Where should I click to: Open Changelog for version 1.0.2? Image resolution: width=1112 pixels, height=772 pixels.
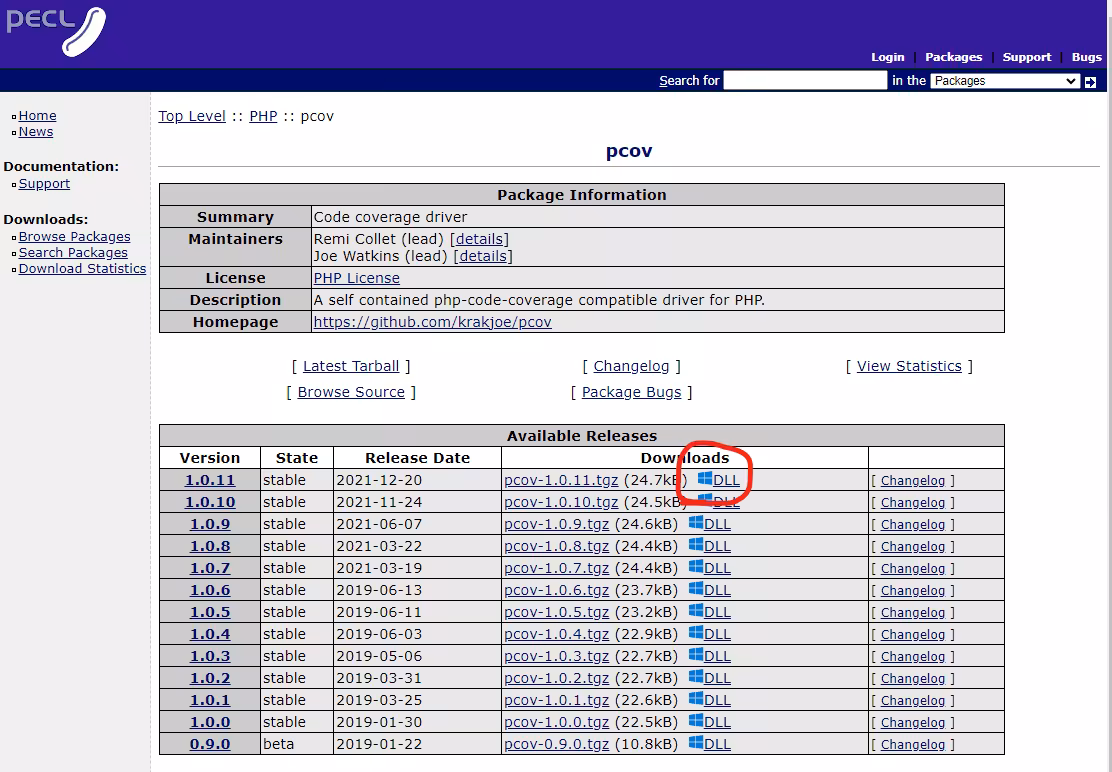click(913, 678)
